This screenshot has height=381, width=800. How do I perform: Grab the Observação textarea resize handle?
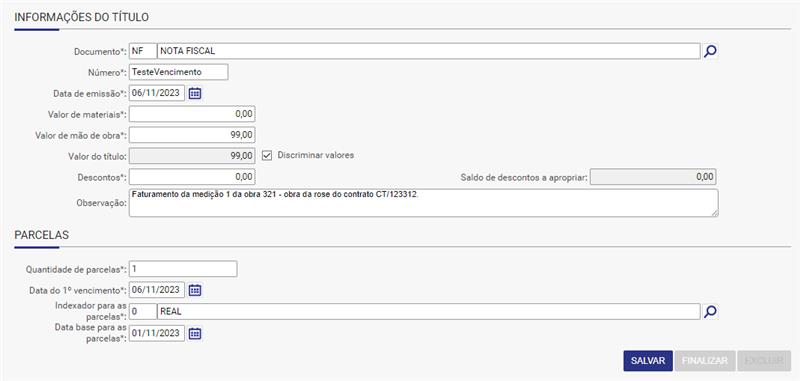click(x=715, y=214)
